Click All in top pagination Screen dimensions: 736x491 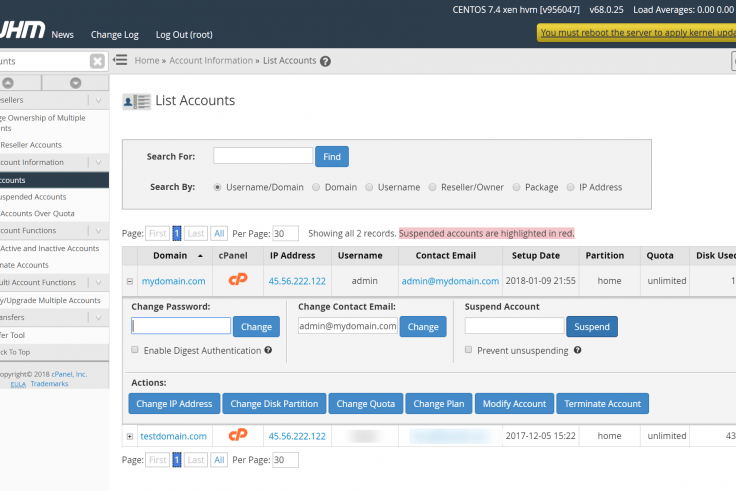tap(219, 233)
